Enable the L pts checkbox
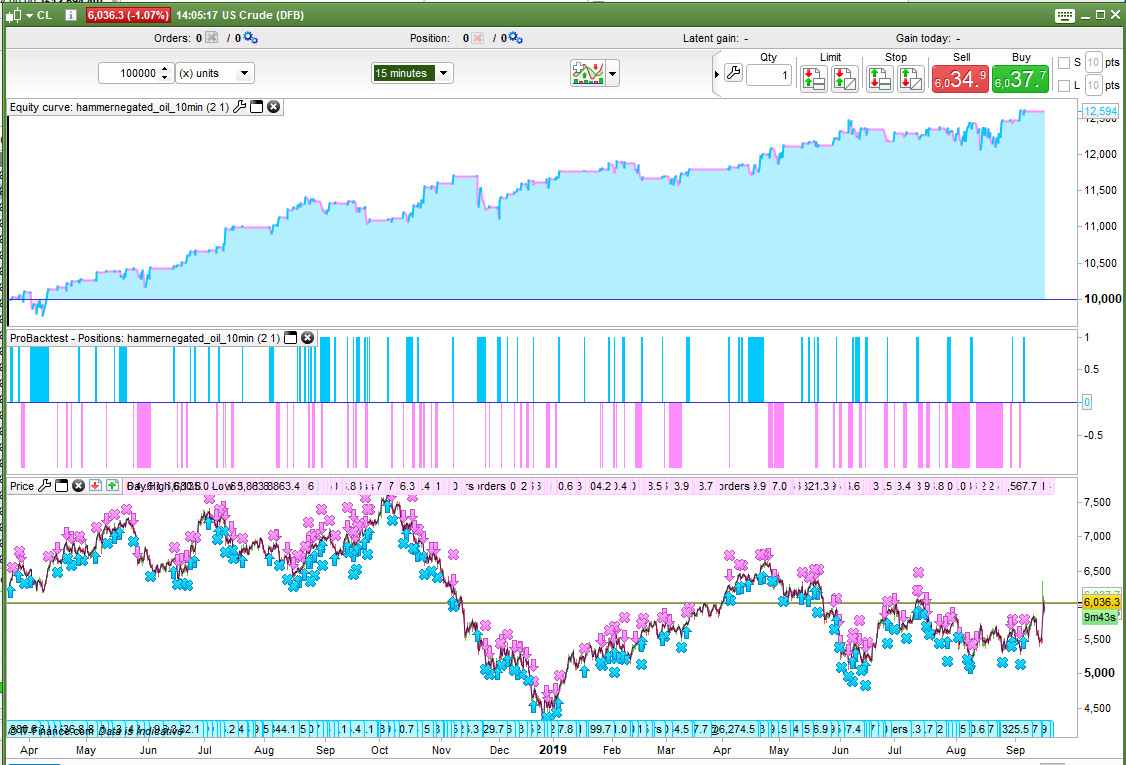1126x765 pixels. coord(1063,86)
